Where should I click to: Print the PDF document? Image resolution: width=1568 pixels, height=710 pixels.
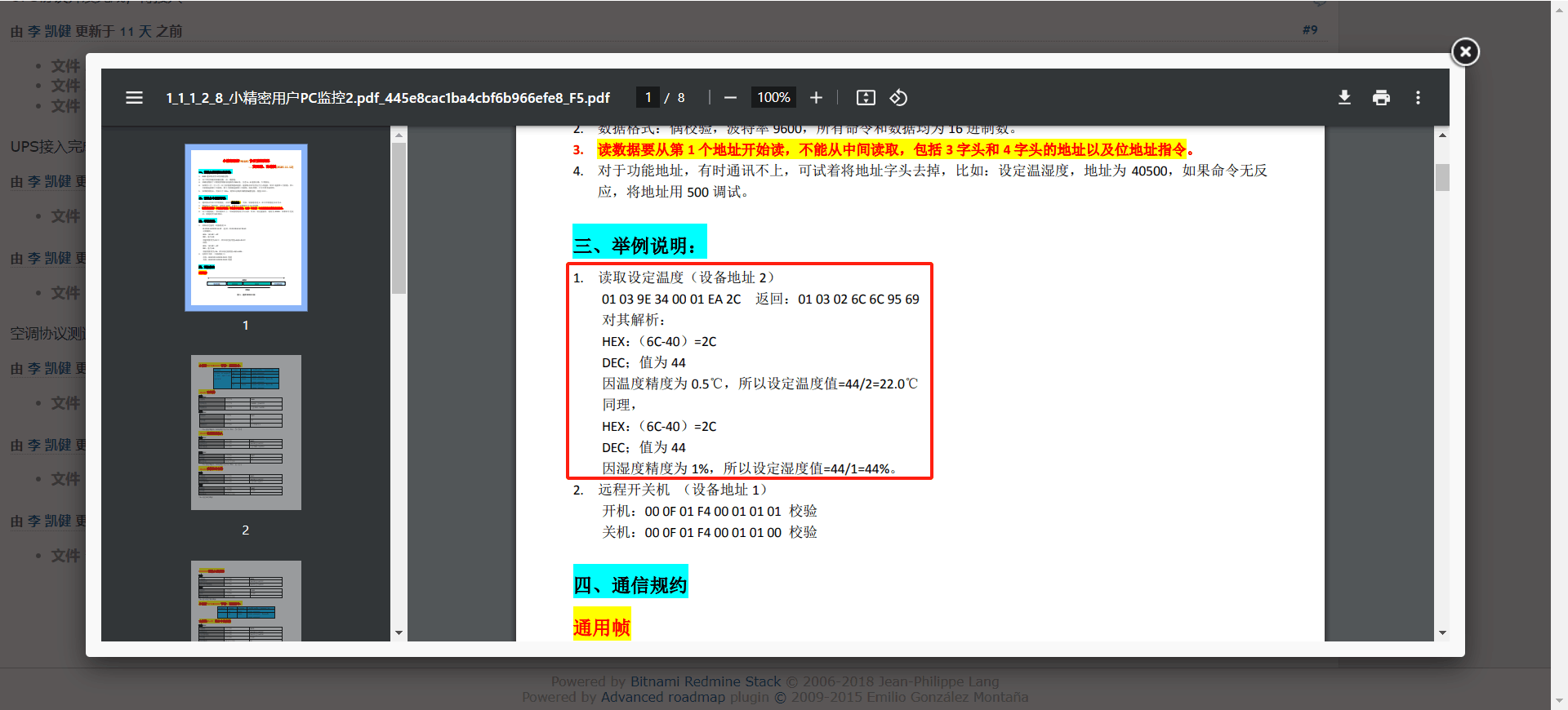(1381, 98)
